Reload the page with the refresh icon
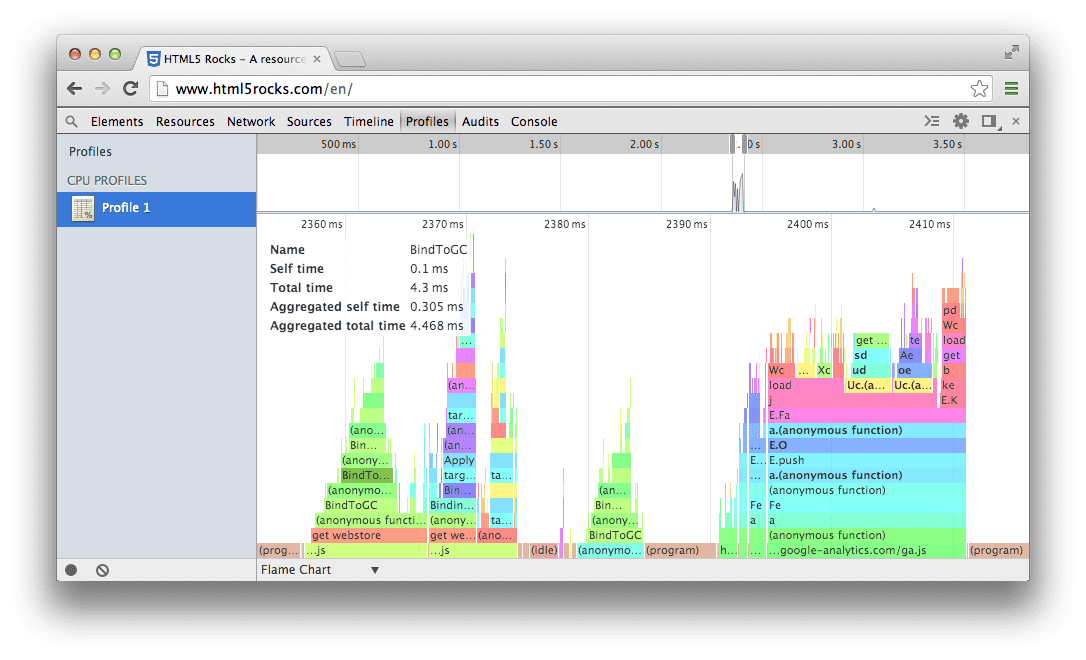This screenshot has height=660, width=1086. (131, 88)
